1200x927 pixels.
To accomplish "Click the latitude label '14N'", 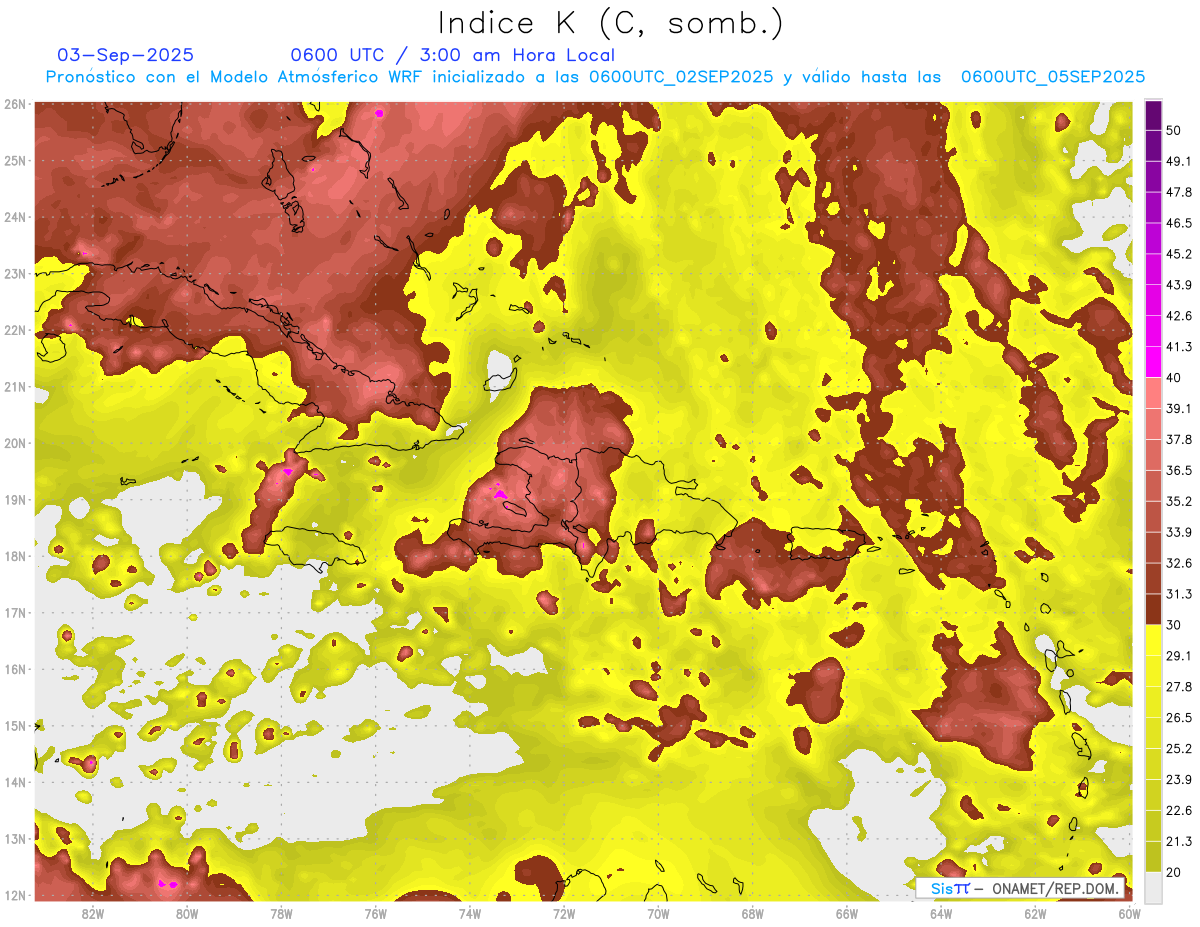I will coord(15,782).
